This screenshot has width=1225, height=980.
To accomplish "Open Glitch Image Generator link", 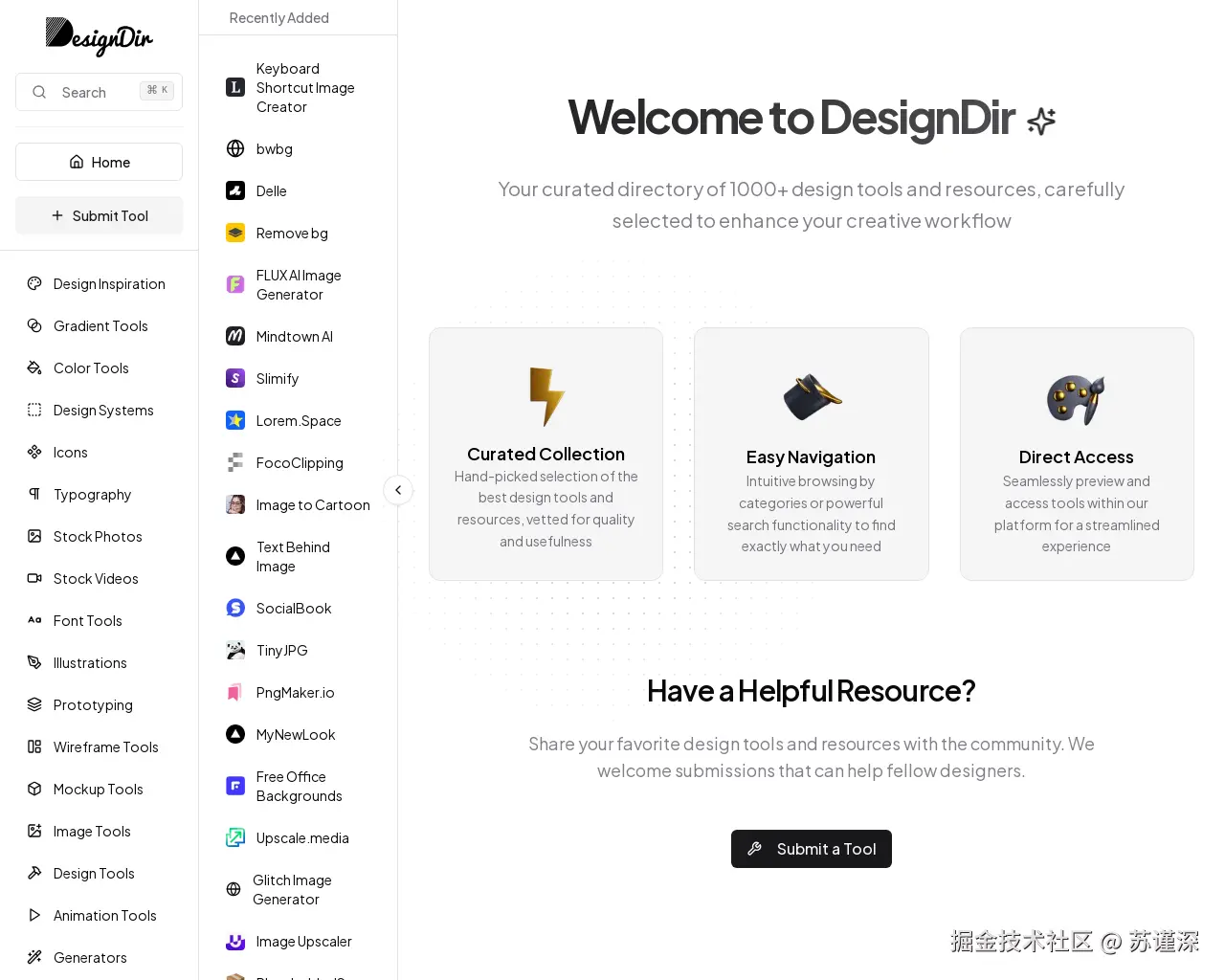I will click(298, 889).
